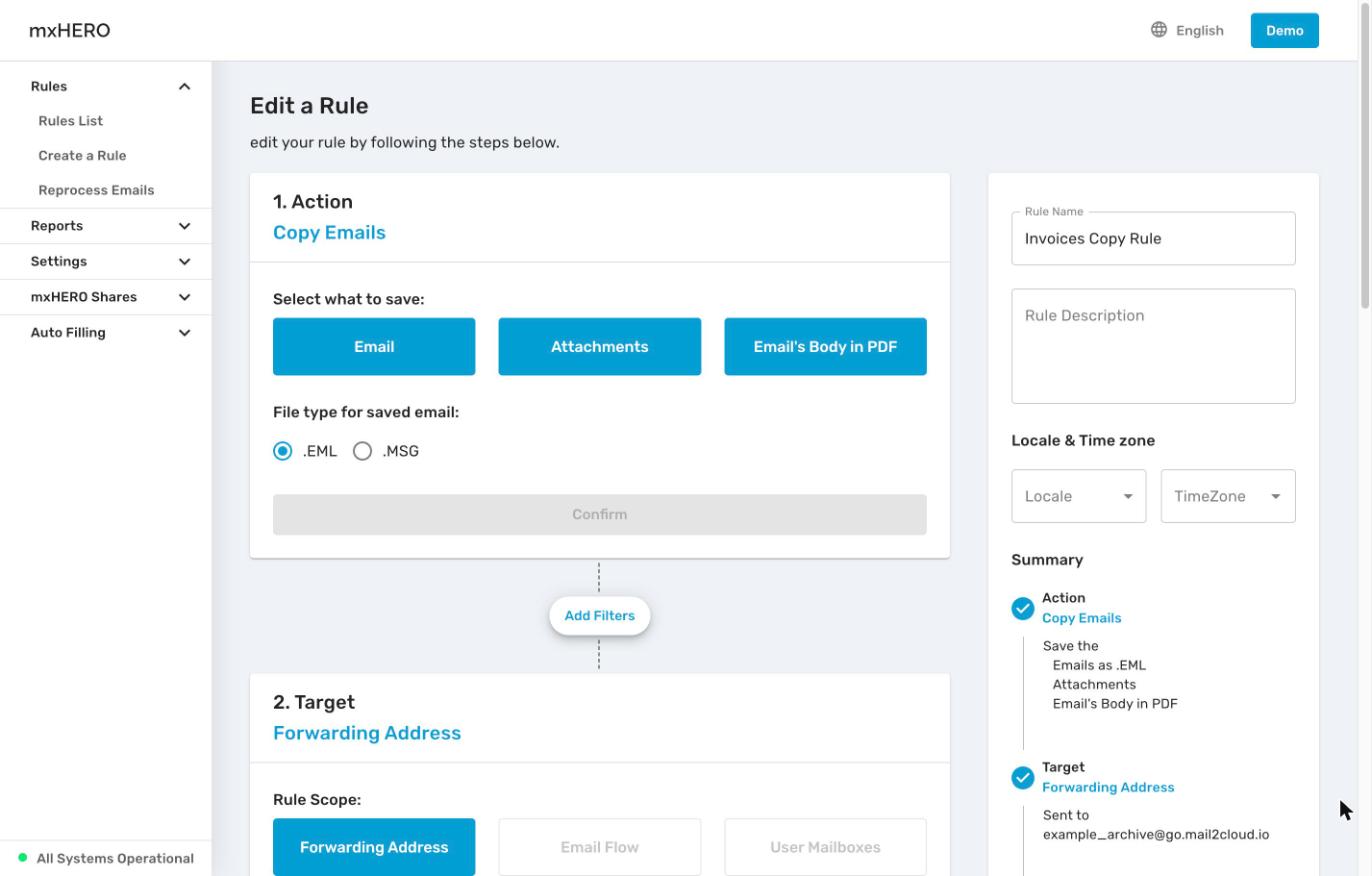1372x876 pixels.
Task: Click the mxHERO logo
Action: [x=70, y=30]
